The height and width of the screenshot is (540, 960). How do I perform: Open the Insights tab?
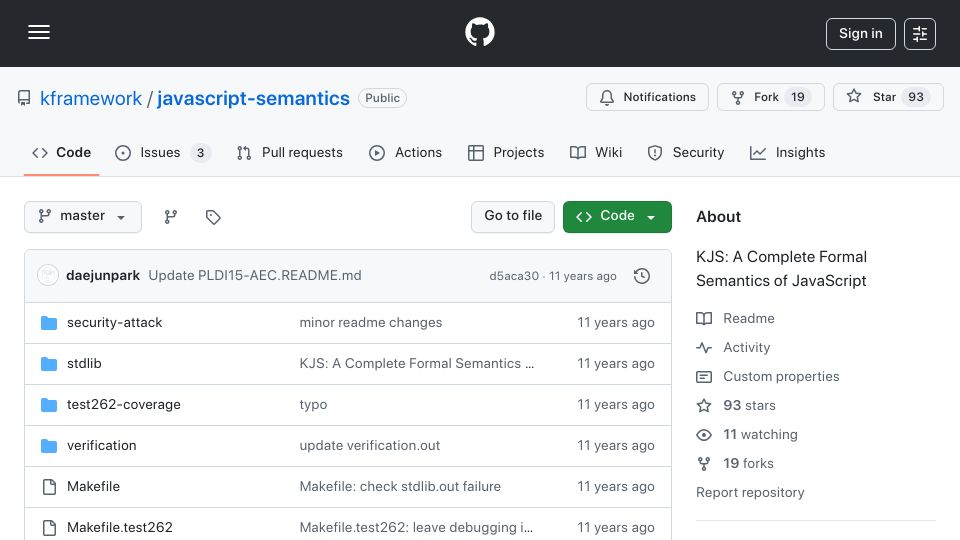click(x=787, y=152)
